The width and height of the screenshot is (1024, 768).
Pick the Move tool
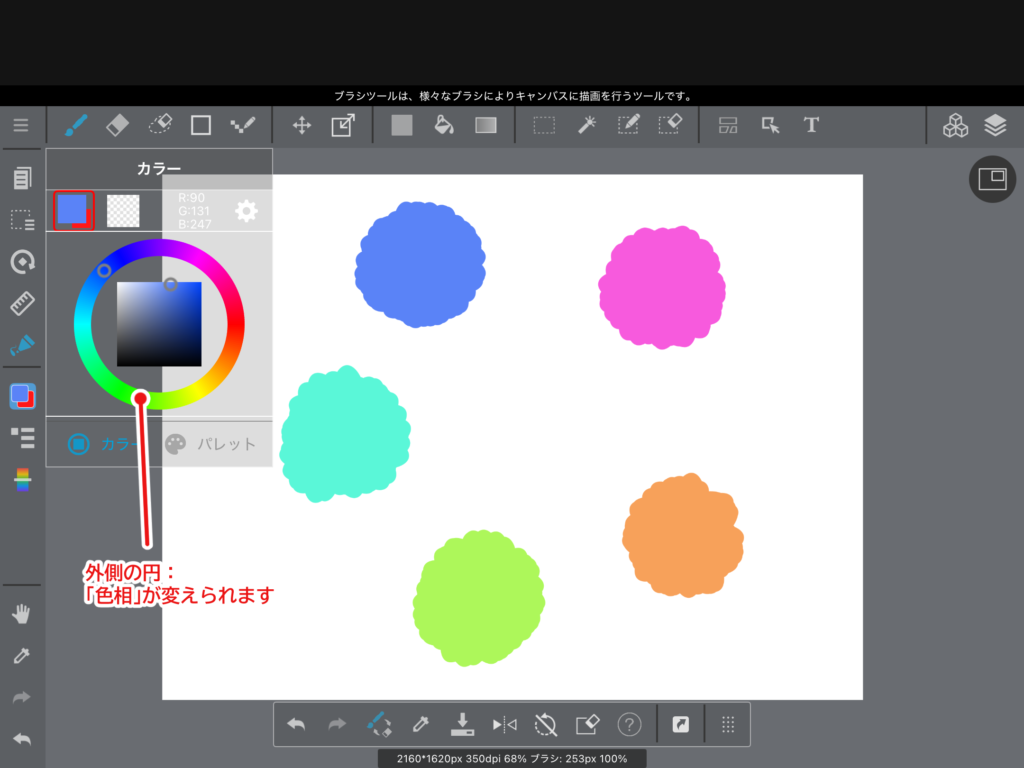(301, 125)
